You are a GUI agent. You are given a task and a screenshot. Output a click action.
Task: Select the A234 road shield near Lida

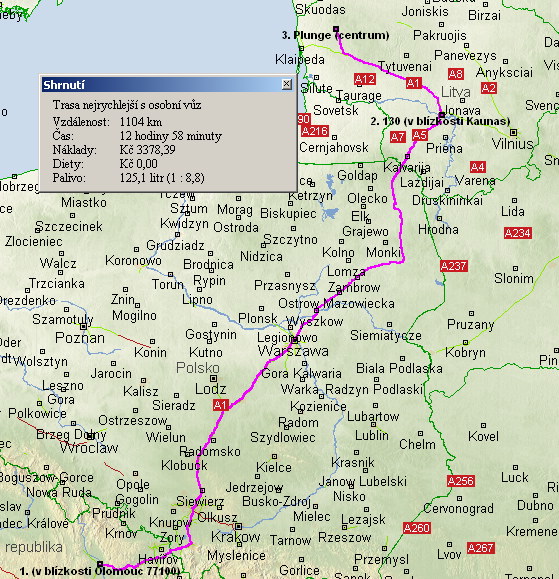point(518,233)
